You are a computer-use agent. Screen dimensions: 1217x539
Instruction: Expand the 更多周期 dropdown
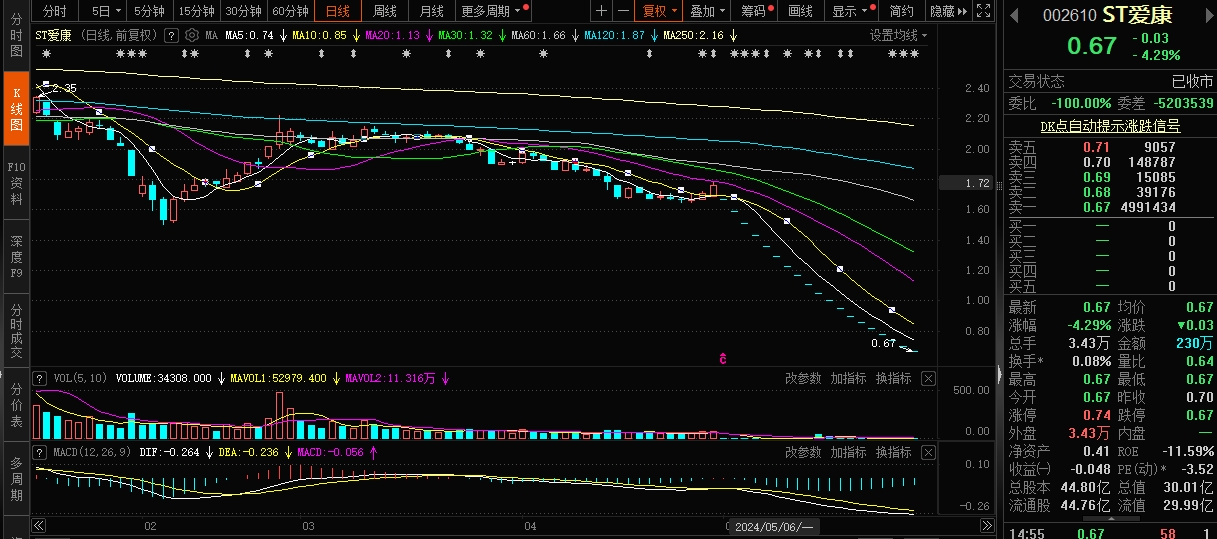[x=492, y=11]
